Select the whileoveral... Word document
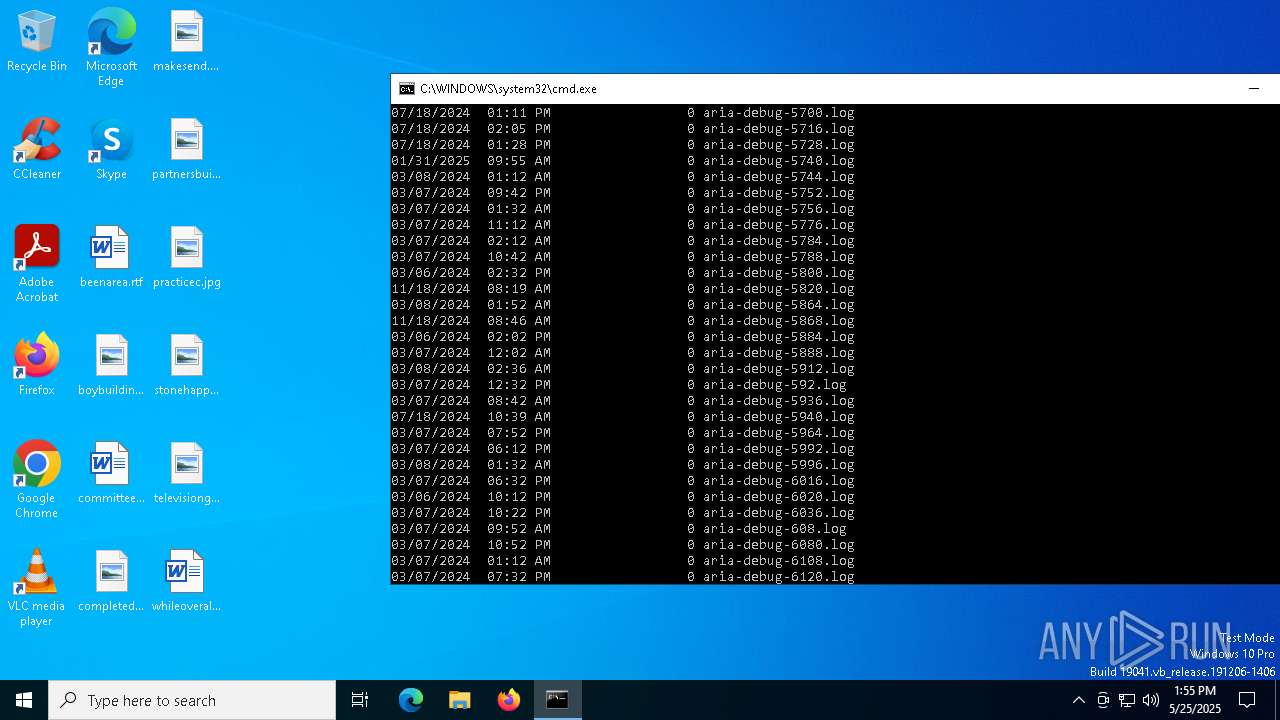 [x=186, y=582]
